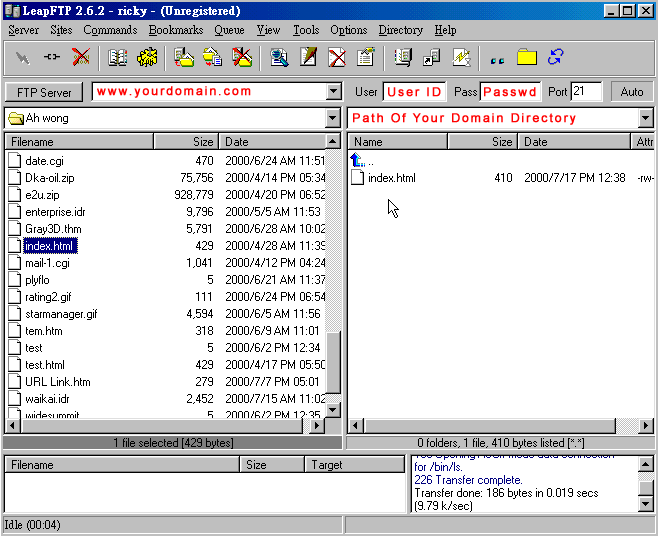
Task: Click the Passwd password field
Action: [x=510, y=92]
